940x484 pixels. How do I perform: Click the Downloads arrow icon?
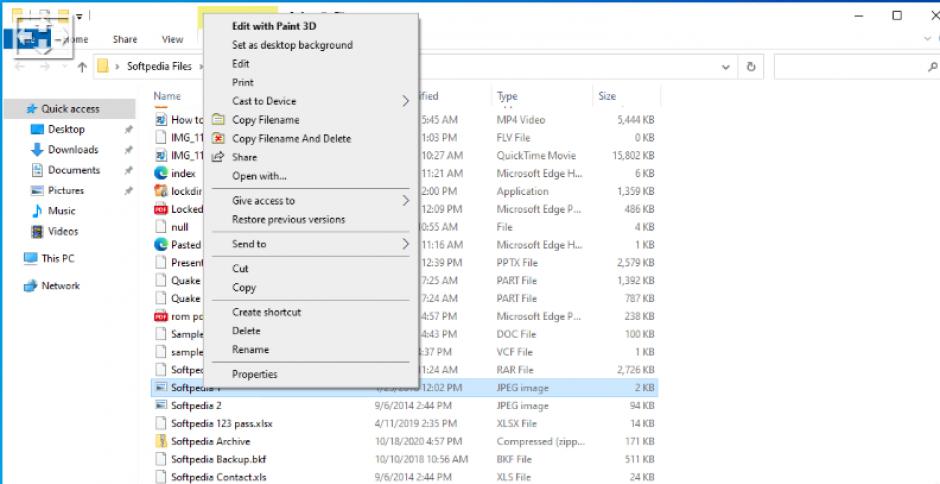[37, 150]
